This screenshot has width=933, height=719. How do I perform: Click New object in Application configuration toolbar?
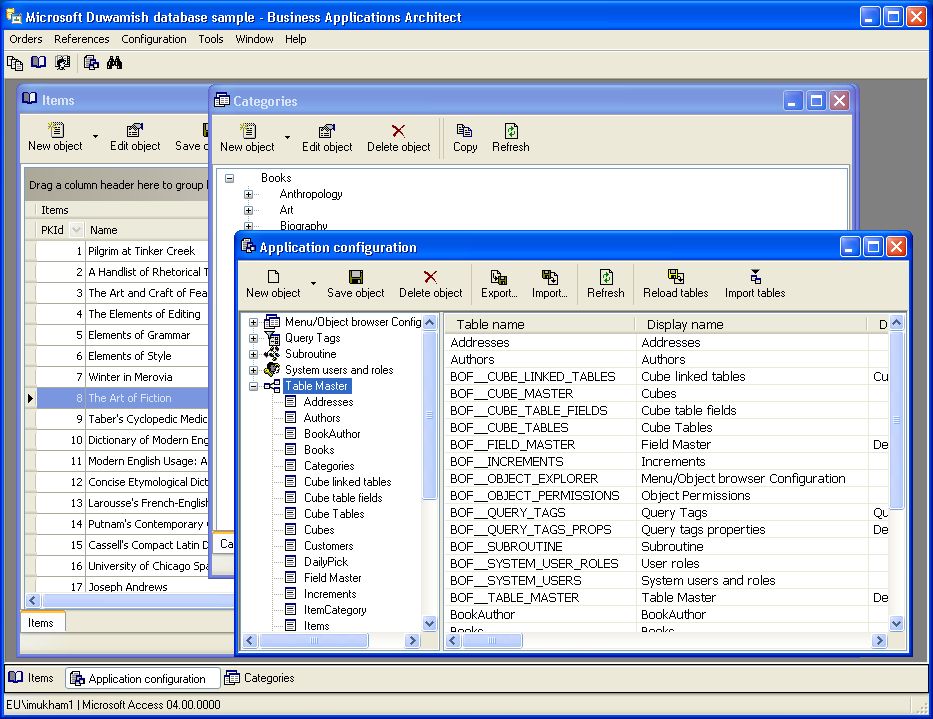[273, 284]
